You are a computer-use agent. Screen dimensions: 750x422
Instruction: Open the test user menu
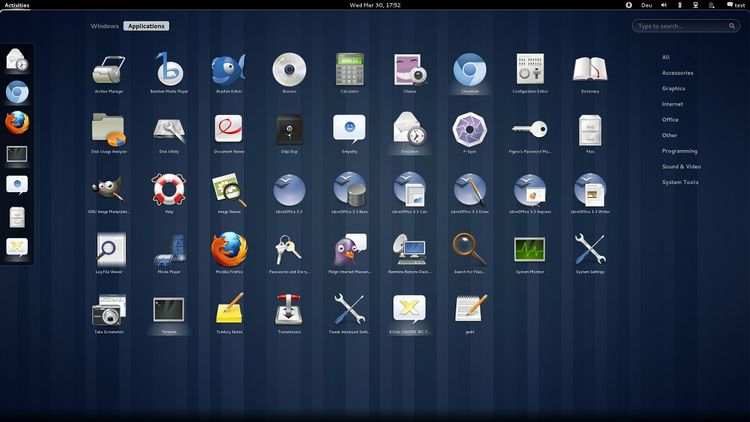click(733, 5)
